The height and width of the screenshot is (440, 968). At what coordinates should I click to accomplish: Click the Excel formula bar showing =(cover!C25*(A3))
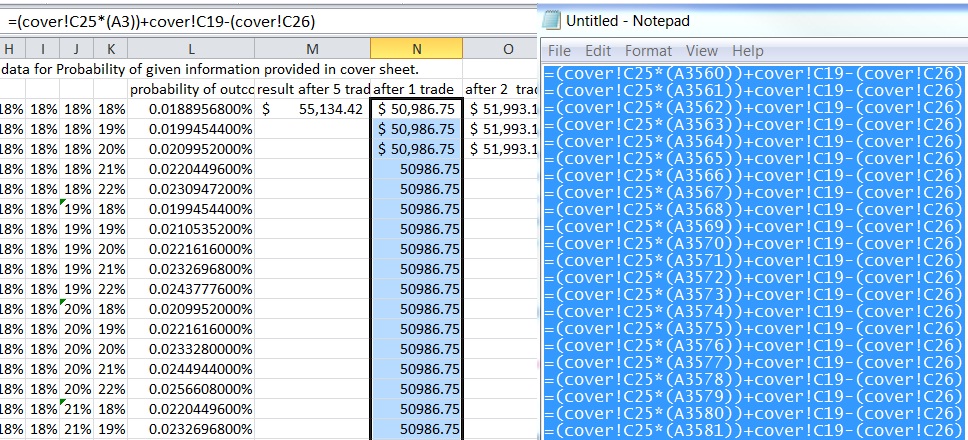click(x=268, y=22)
